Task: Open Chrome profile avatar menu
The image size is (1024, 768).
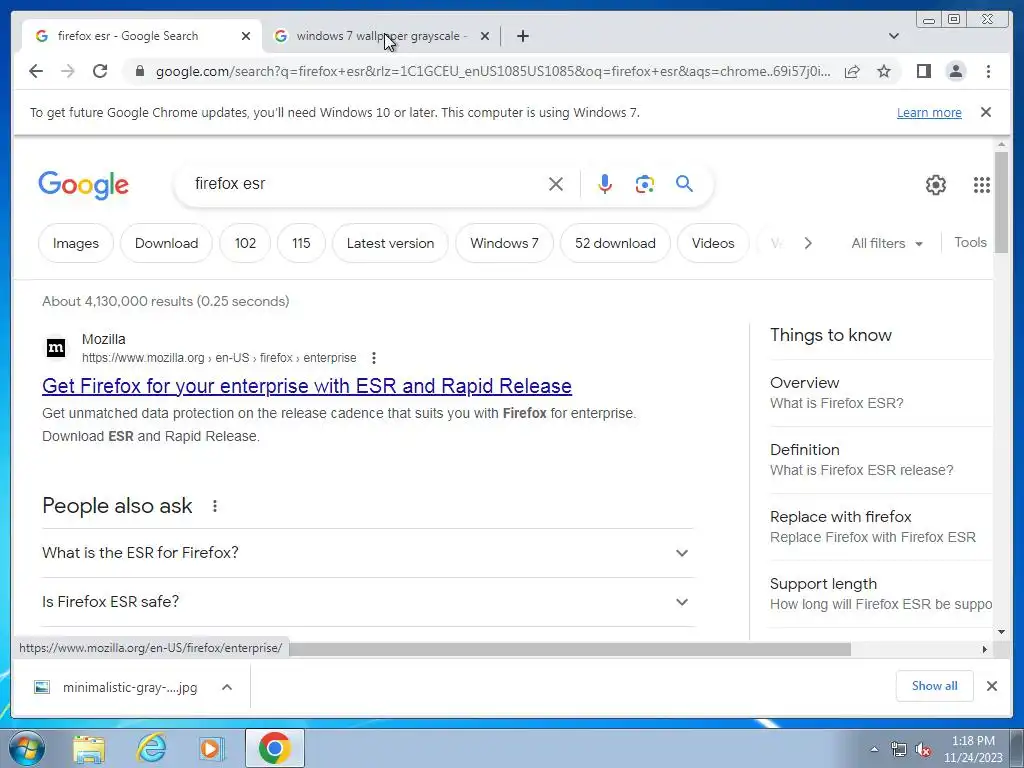Action: [x=955, y=71]
